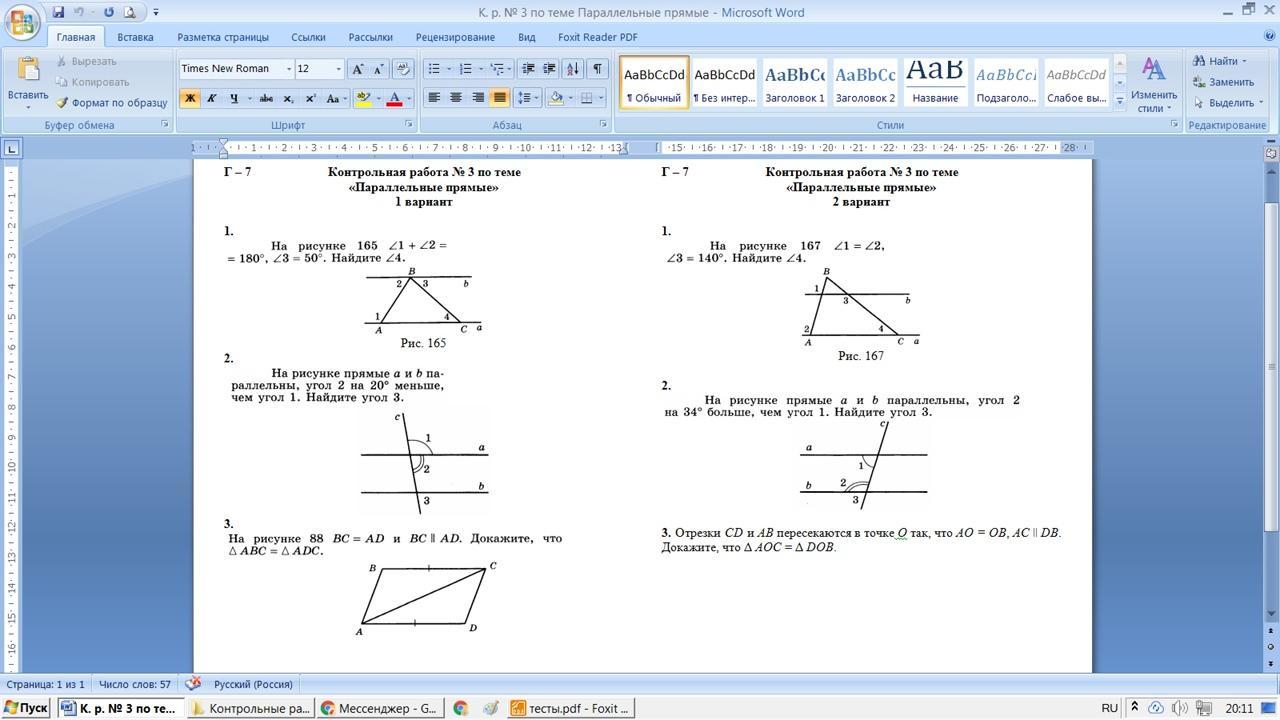Apply yellow text highlight color
This screenshot has height=720, width=1280.
[x=363, y=98]
